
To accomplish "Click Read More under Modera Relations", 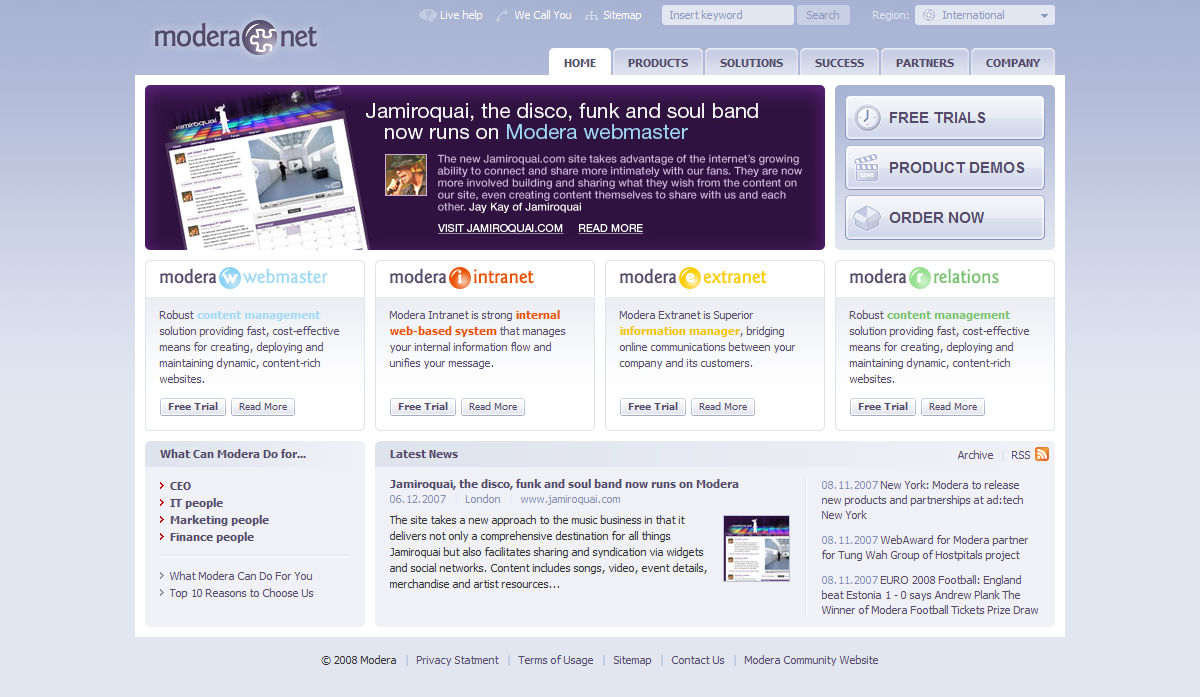I will (953, 407).
